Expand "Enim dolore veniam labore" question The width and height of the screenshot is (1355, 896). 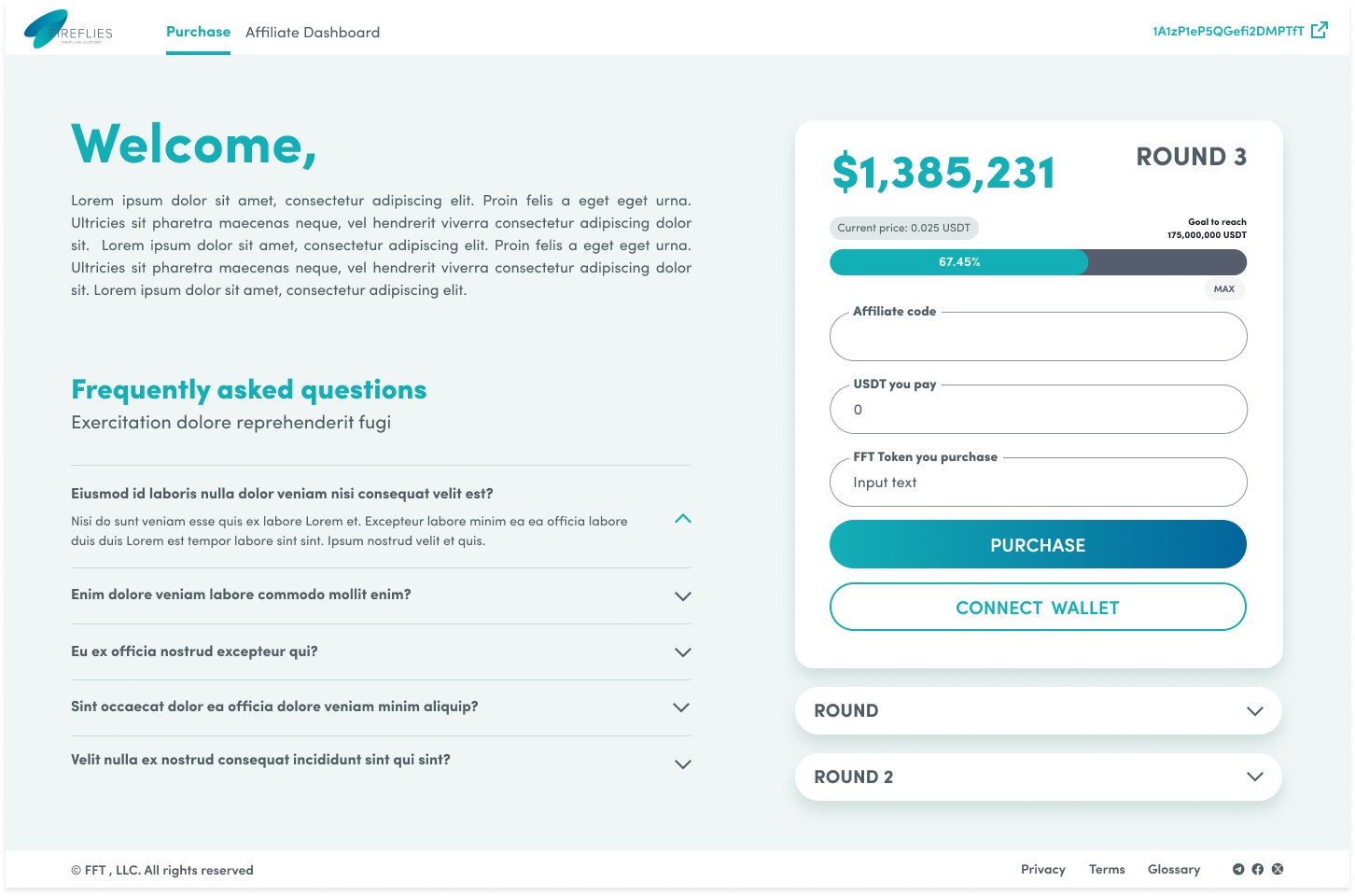[x=683, y=596]
